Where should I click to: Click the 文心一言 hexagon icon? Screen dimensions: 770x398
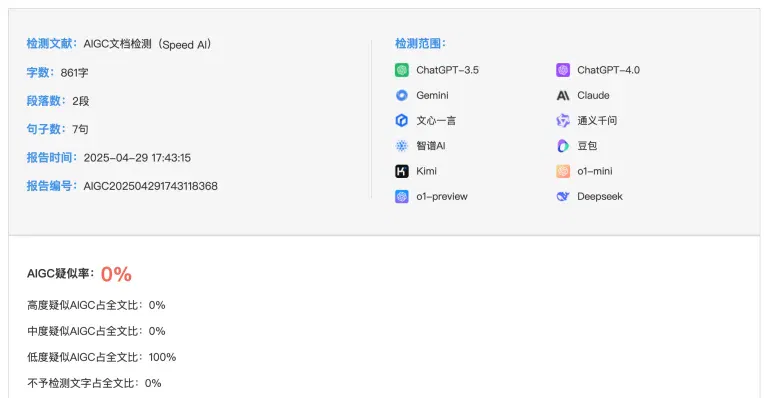[x=402, y=120]
